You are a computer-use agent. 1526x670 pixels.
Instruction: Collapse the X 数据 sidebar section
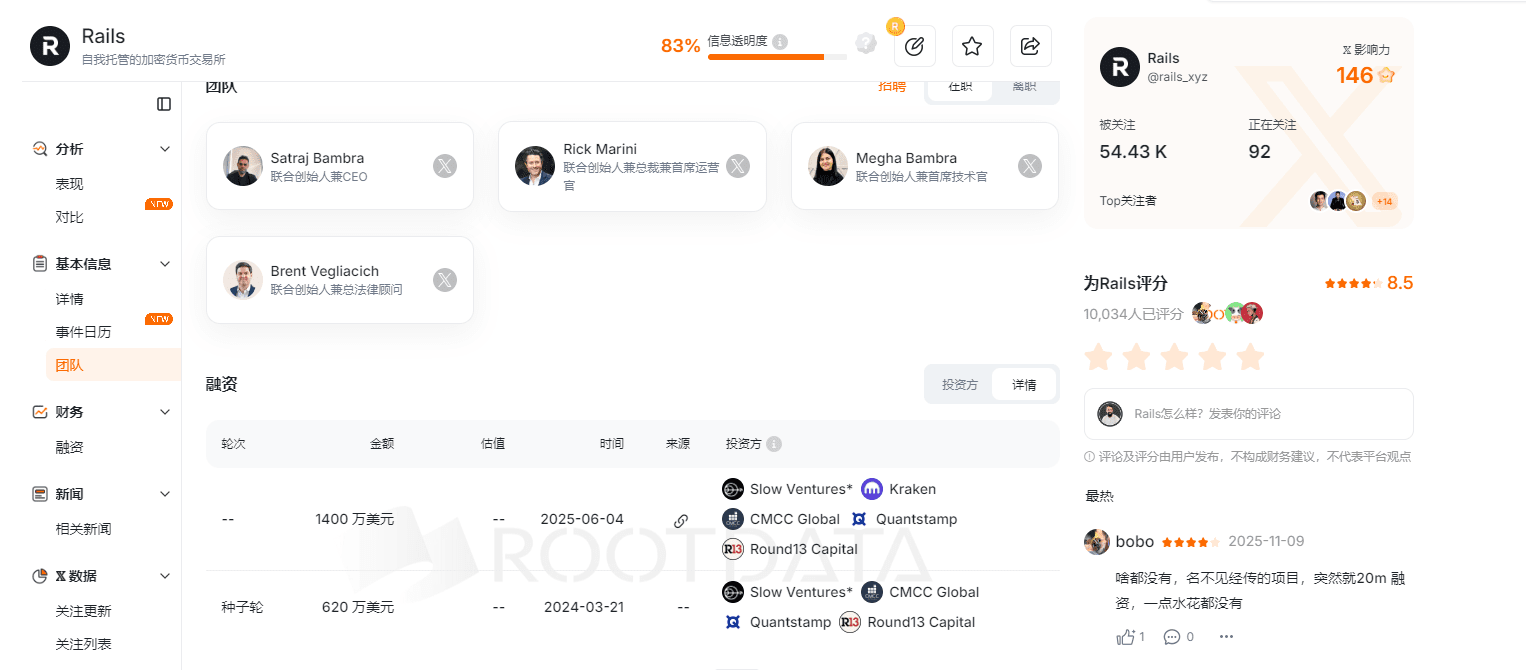point(165,576)
